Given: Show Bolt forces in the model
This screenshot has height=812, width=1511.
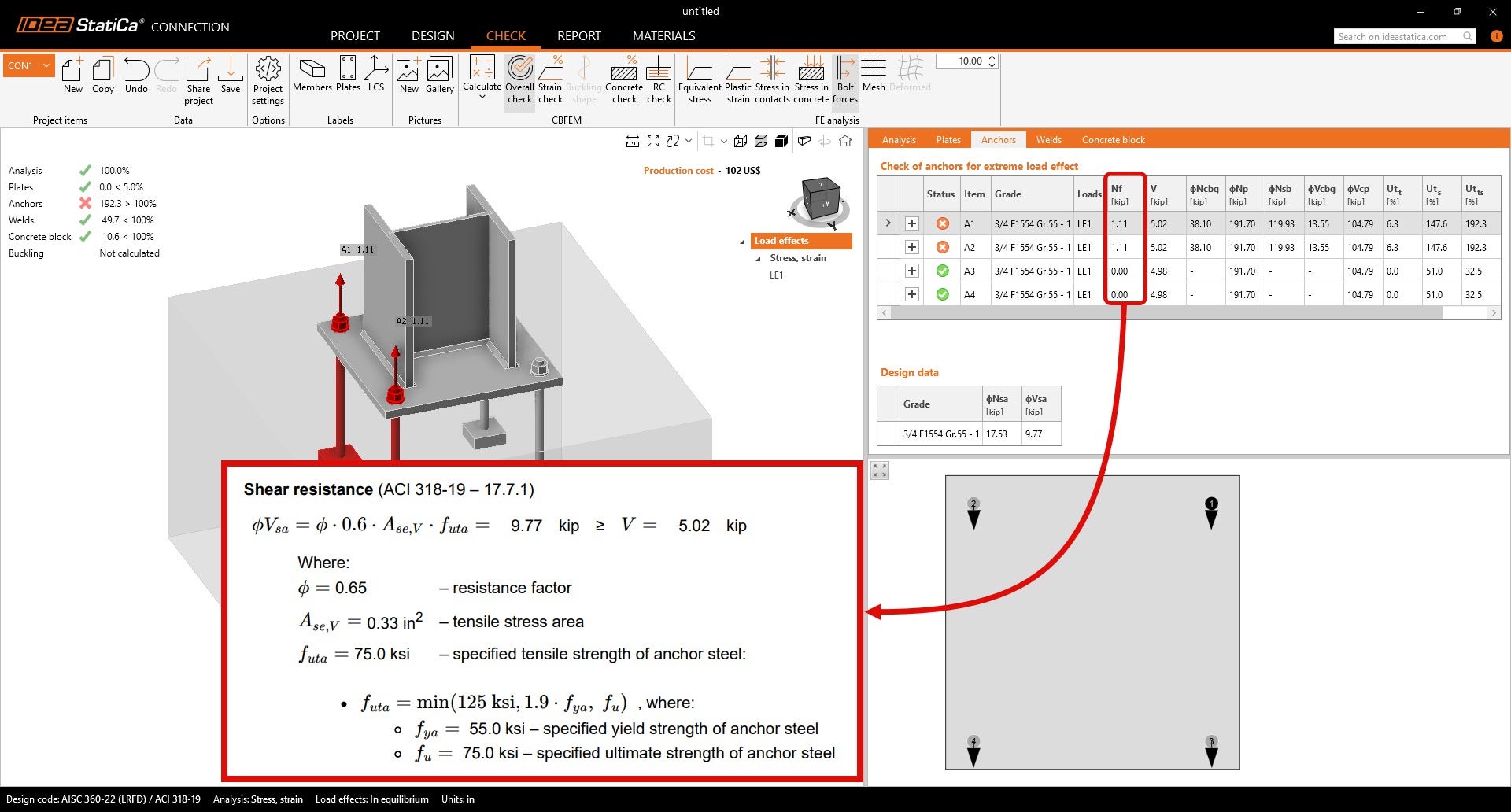Looking at the screenshot, I should pyautogui.click(x=844, y=79).
